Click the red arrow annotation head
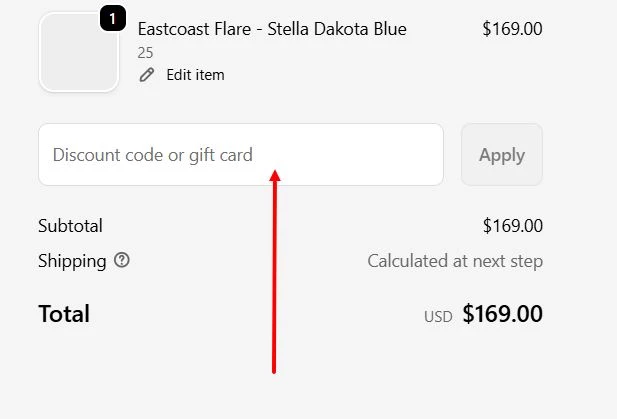 point(275,176)
